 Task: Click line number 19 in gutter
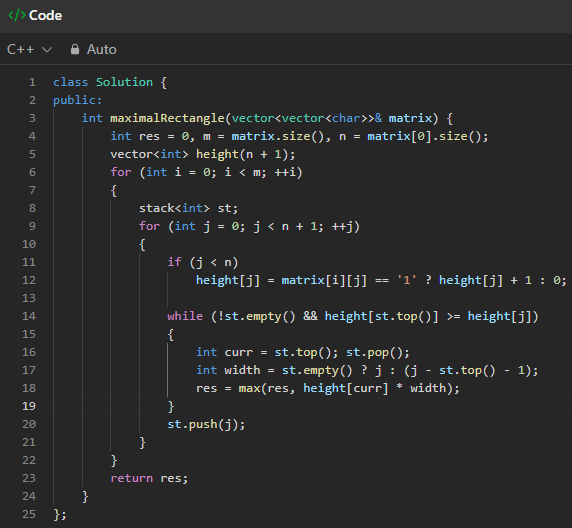pos(29,406)
